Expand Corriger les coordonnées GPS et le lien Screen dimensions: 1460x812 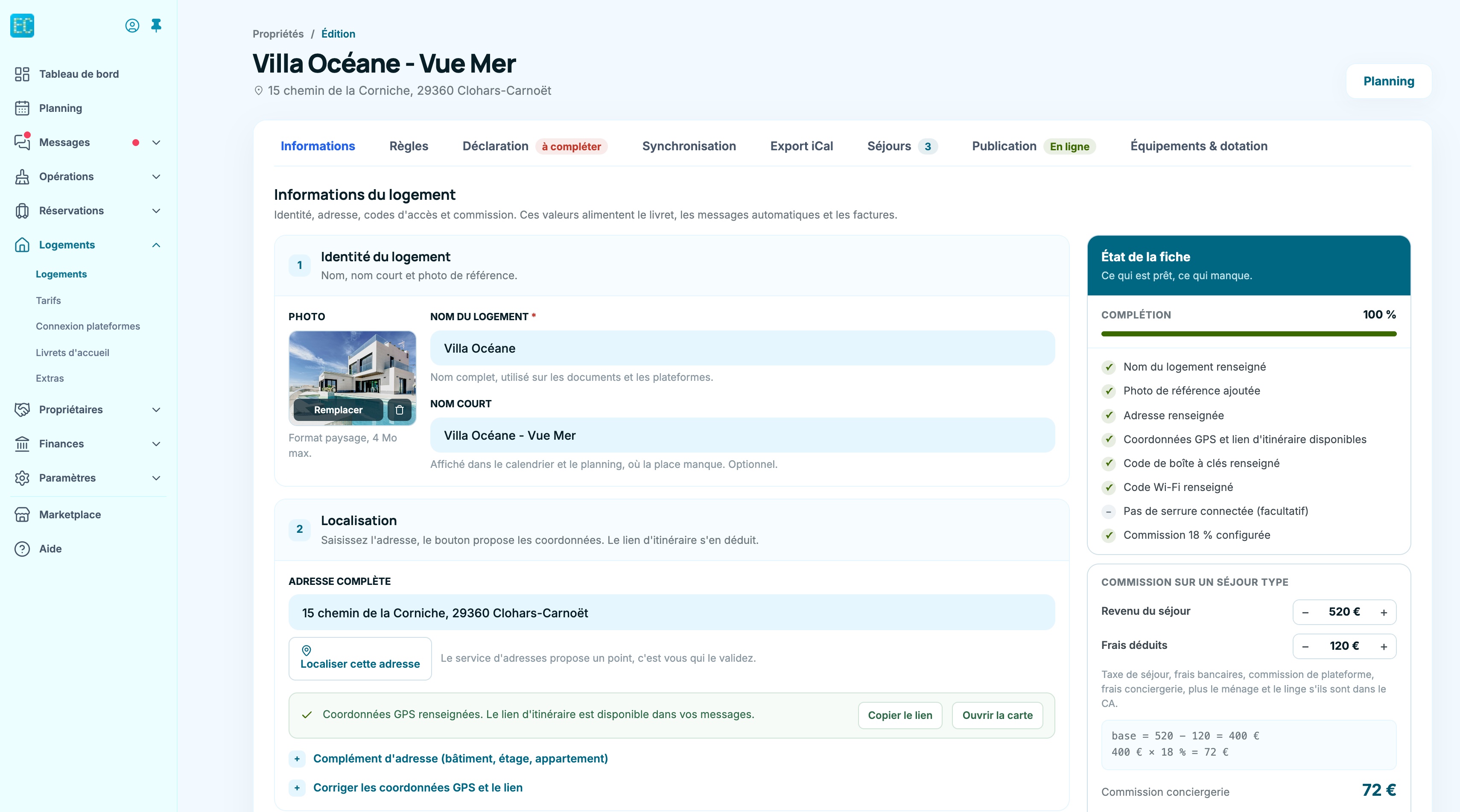point(405,788)
